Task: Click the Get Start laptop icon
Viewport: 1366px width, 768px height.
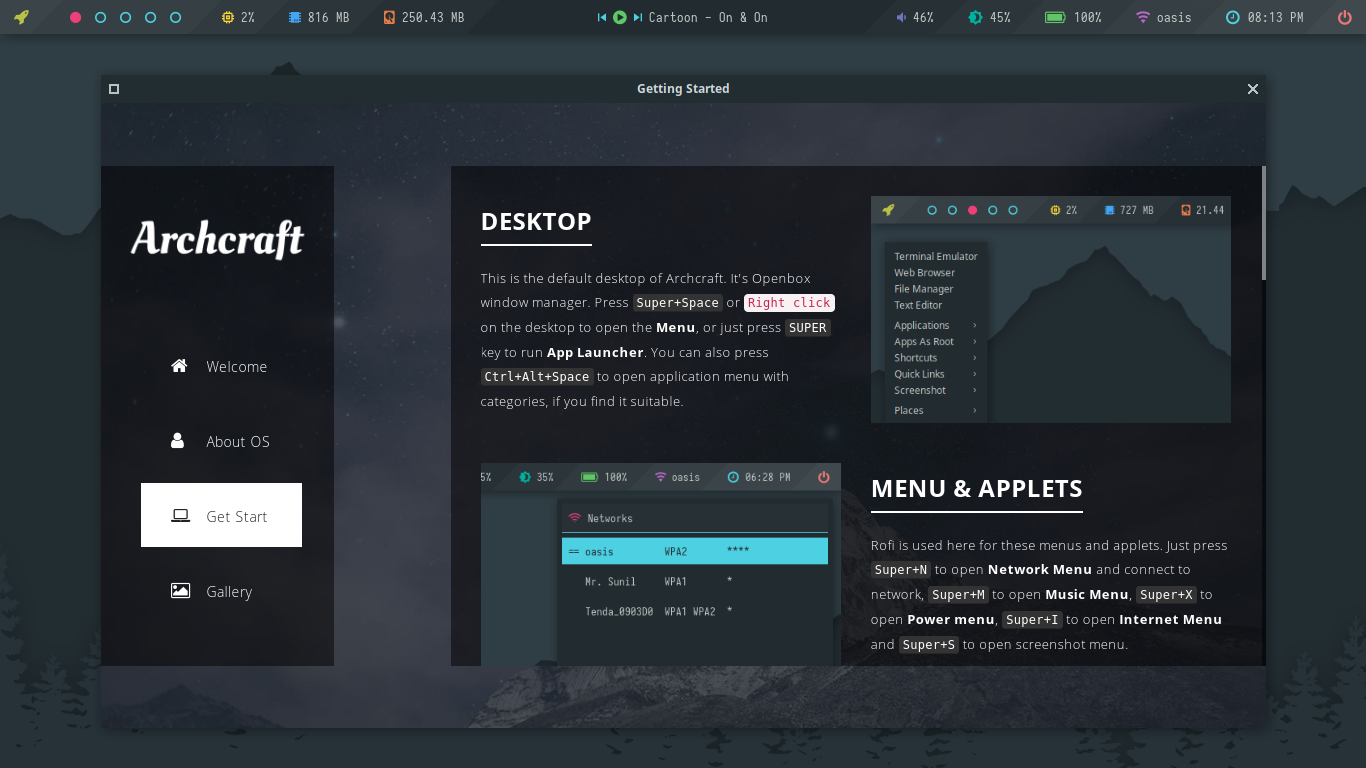Action: point(180,515)
